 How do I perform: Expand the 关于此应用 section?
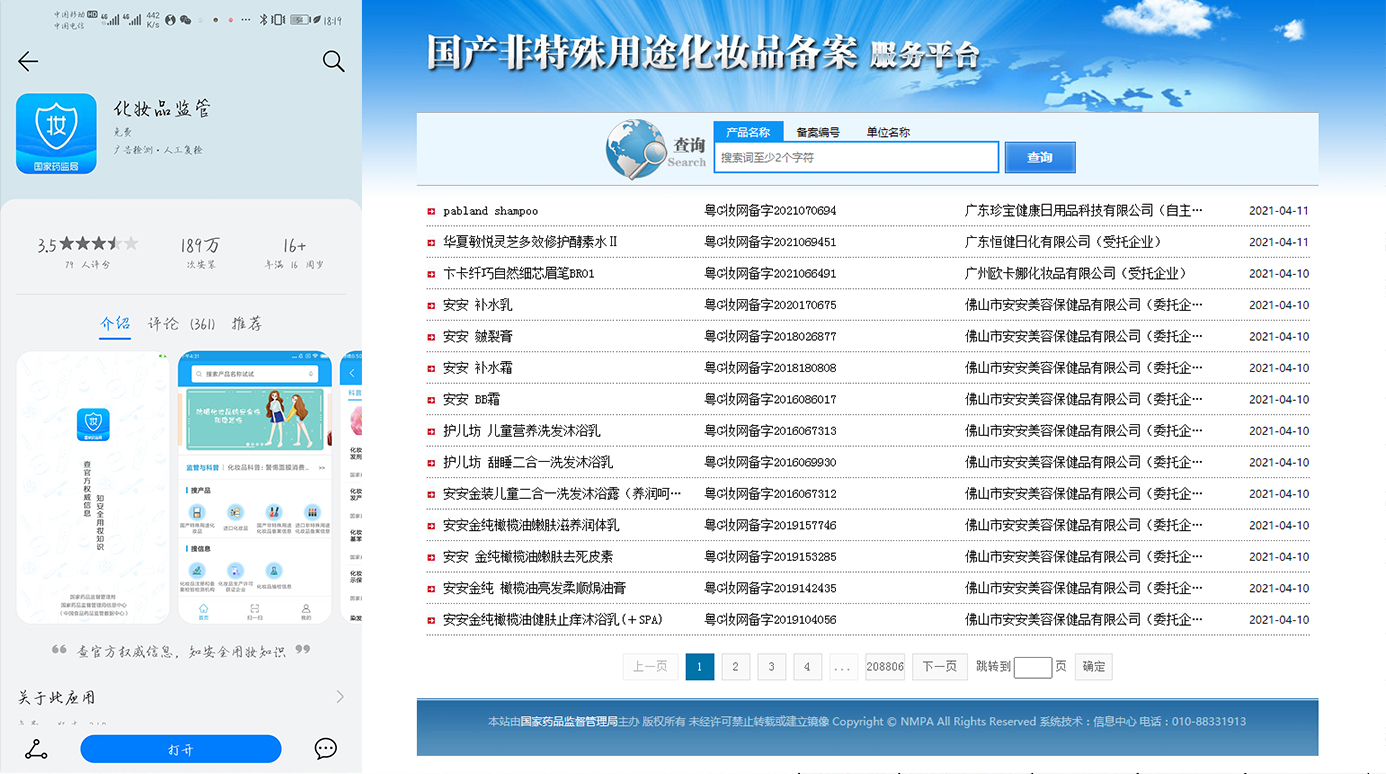point(180,698)
